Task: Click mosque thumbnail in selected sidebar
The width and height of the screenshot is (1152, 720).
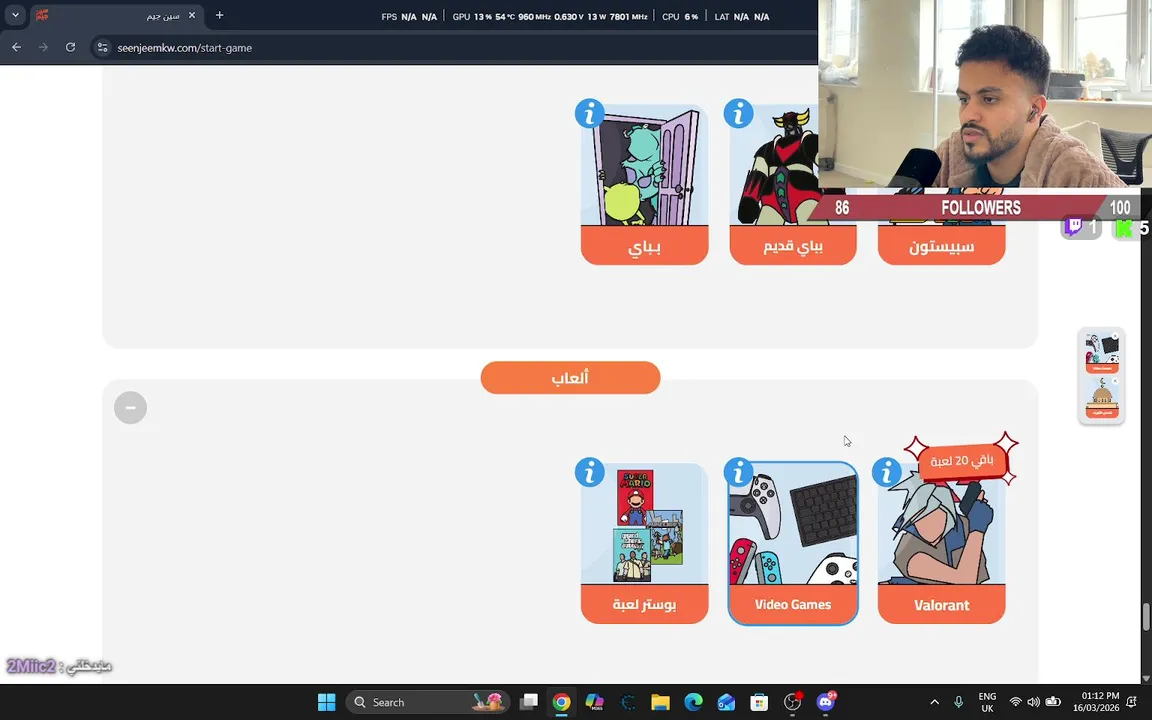Action: click(1101, 398)
